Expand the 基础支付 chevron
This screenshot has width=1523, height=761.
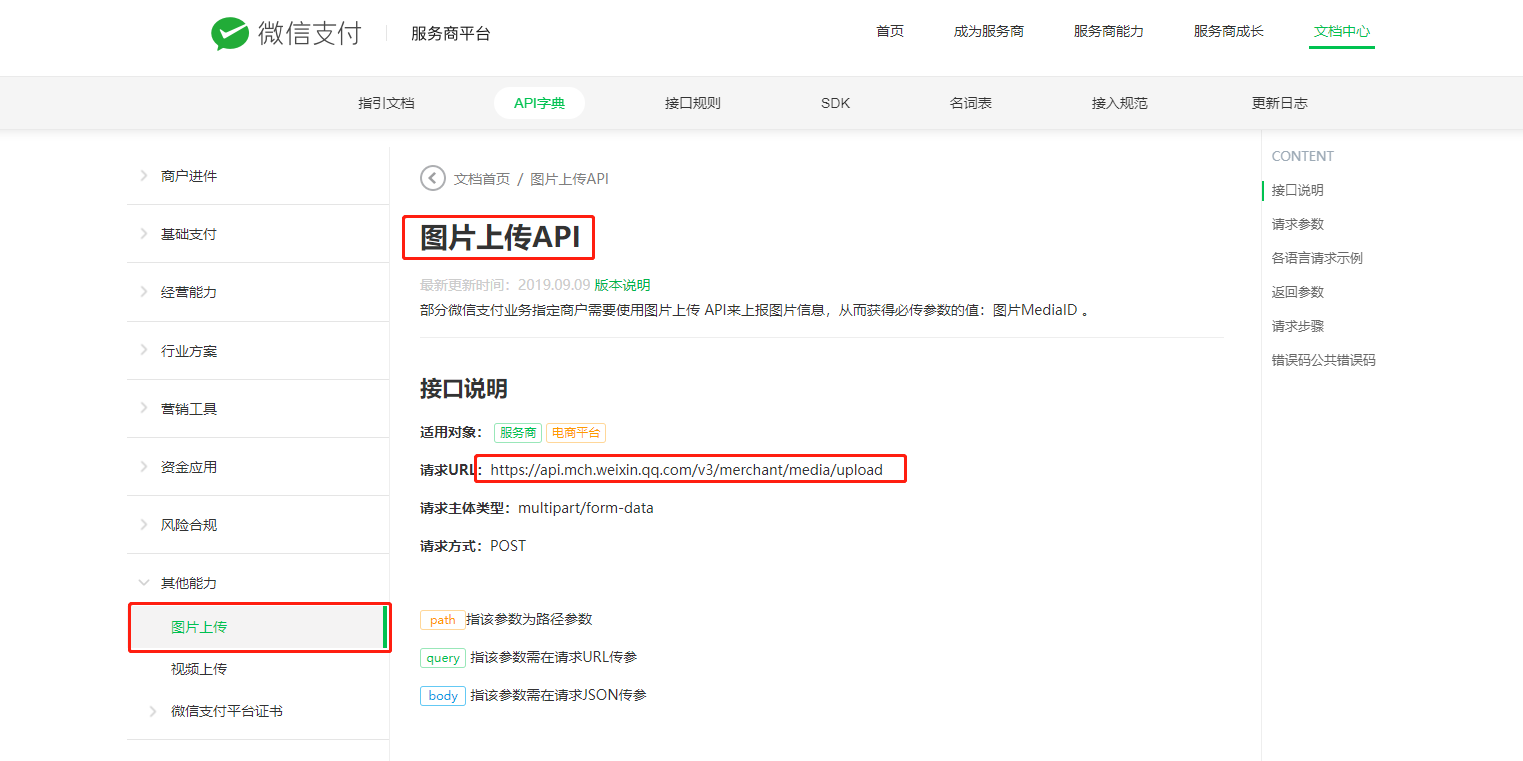(x=143, y=234)
